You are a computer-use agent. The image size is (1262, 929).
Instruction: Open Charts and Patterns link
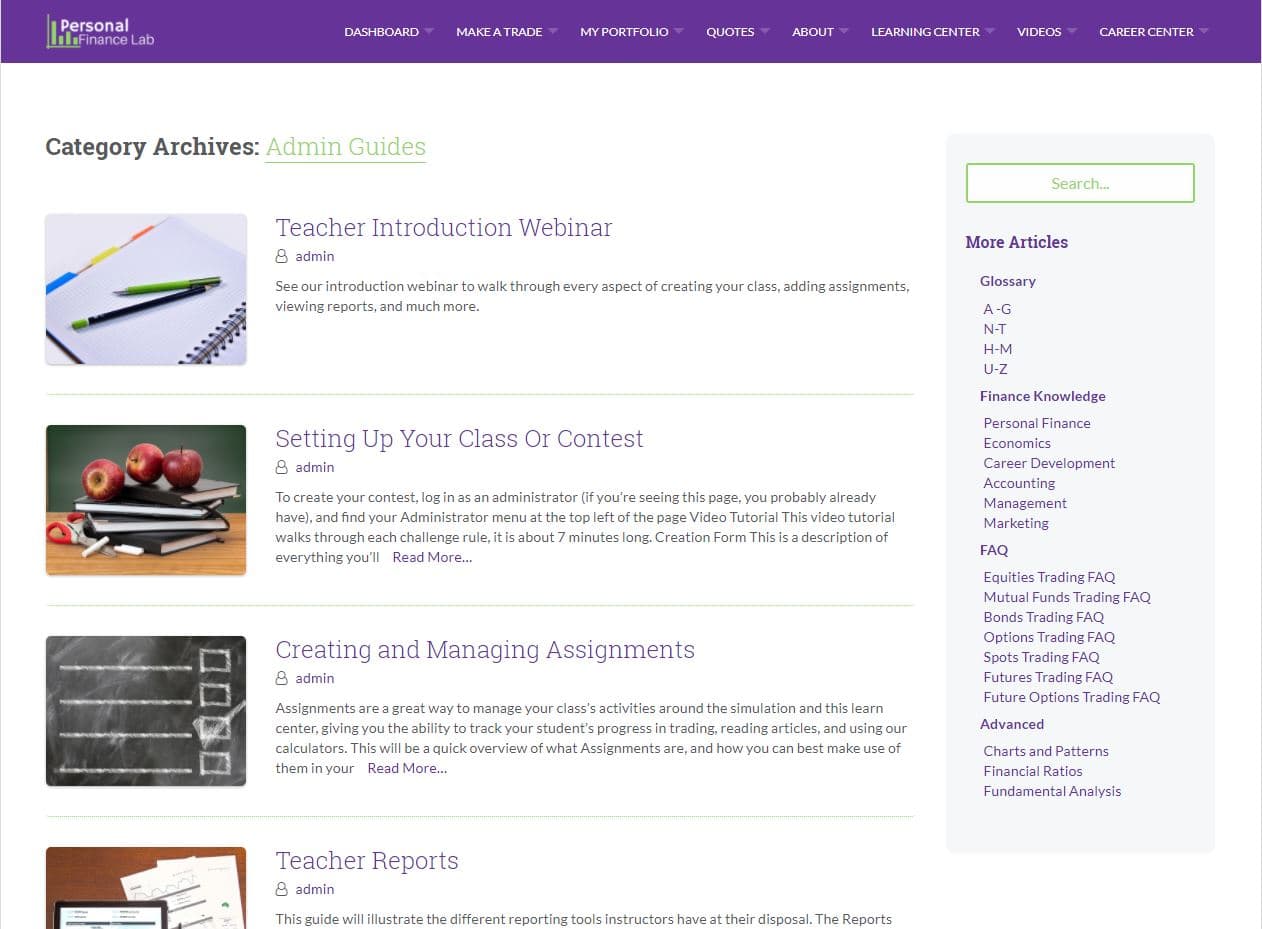[x=1046, y=751]
